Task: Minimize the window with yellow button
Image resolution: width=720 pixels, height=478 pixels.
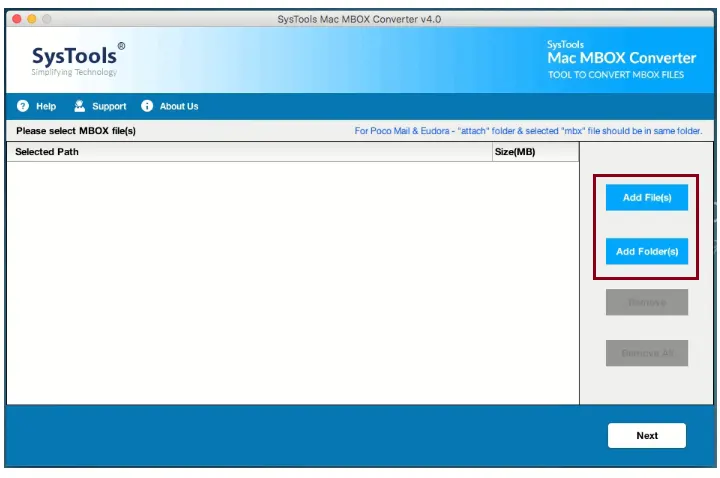Action: [32, 19]
